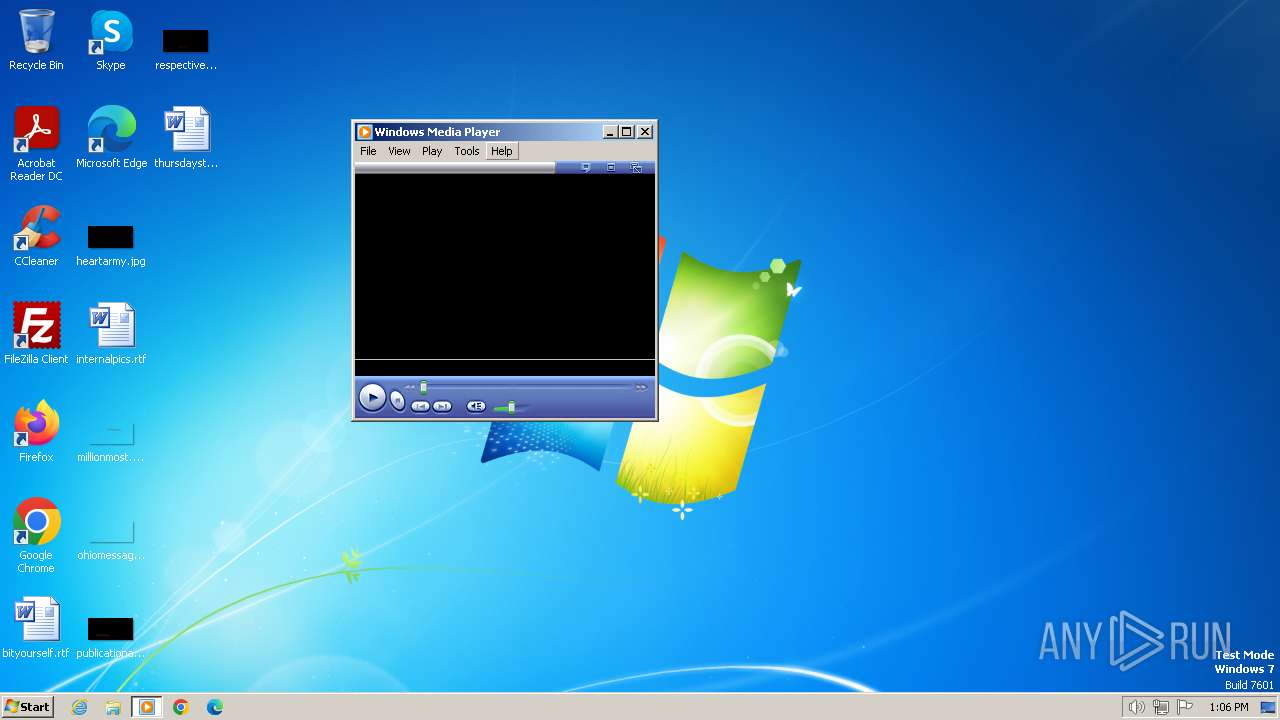The image size is (1280, 720).
Task: Click the black video display area
Action: pos(505,267)
